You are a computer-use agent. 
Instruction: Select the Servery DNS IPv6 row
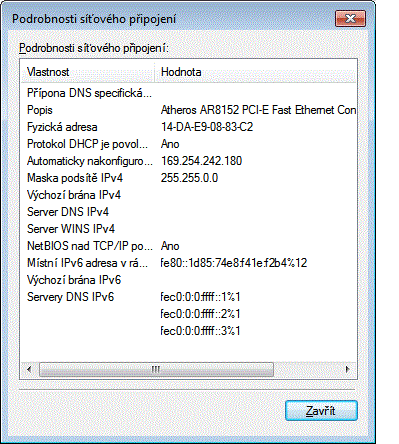189,297
